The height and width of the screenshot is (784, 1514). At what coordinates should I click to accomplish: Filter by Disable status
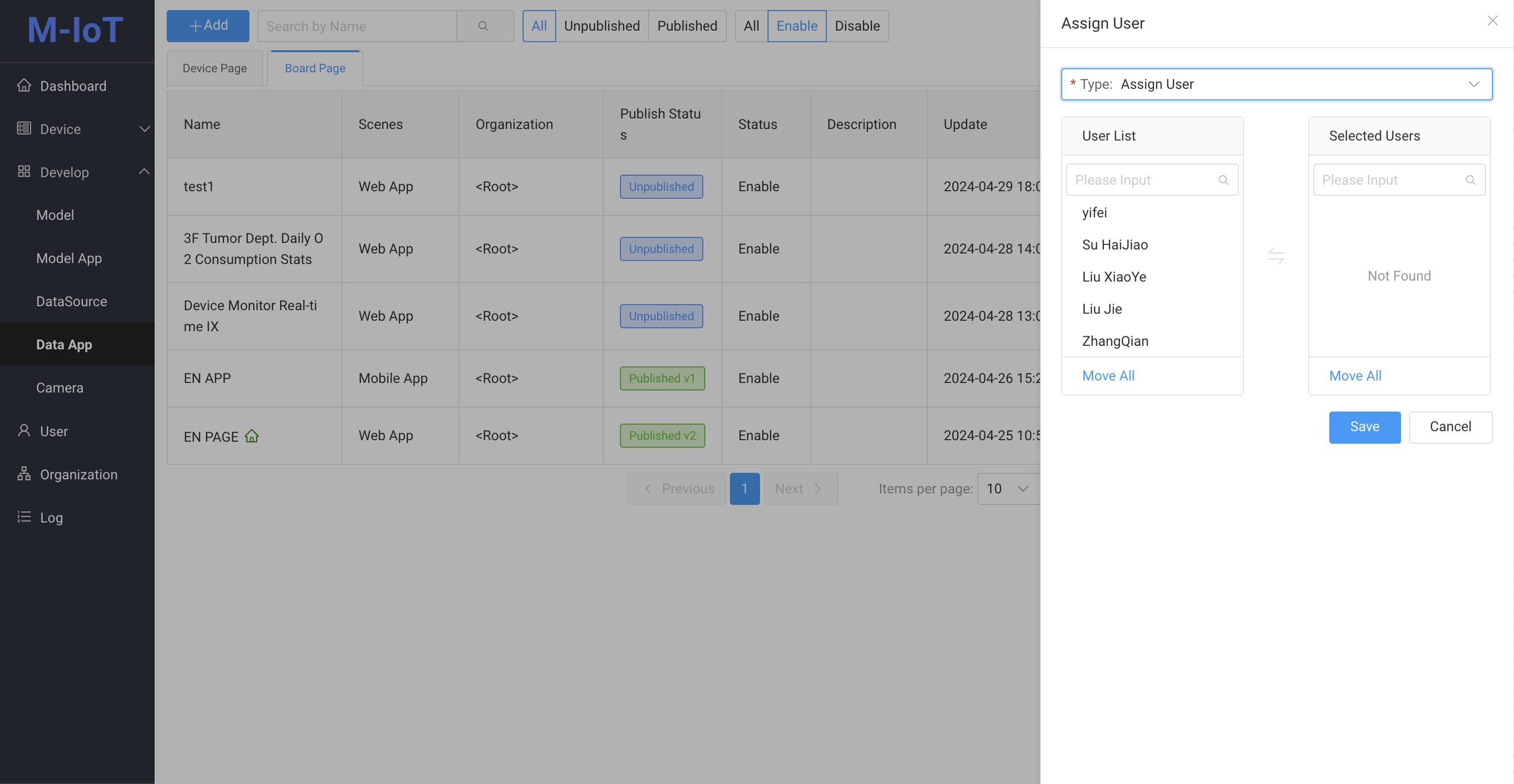click(857, 26)
